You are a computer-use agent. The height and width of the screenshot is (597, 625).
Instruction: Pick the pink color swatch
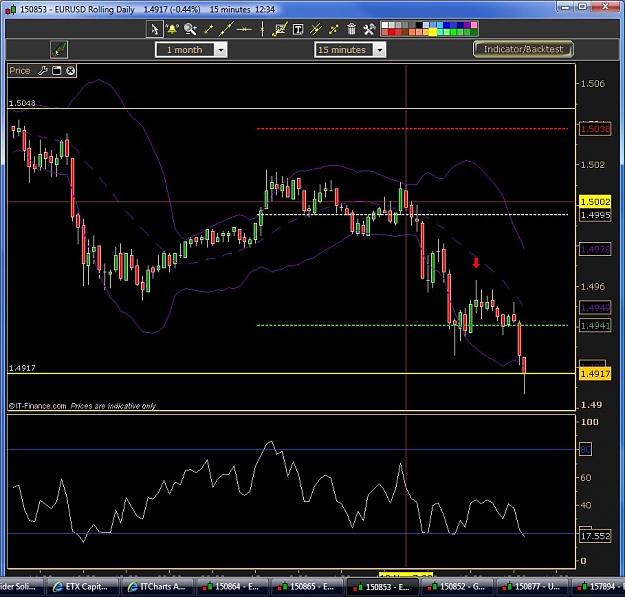(474, 25)
